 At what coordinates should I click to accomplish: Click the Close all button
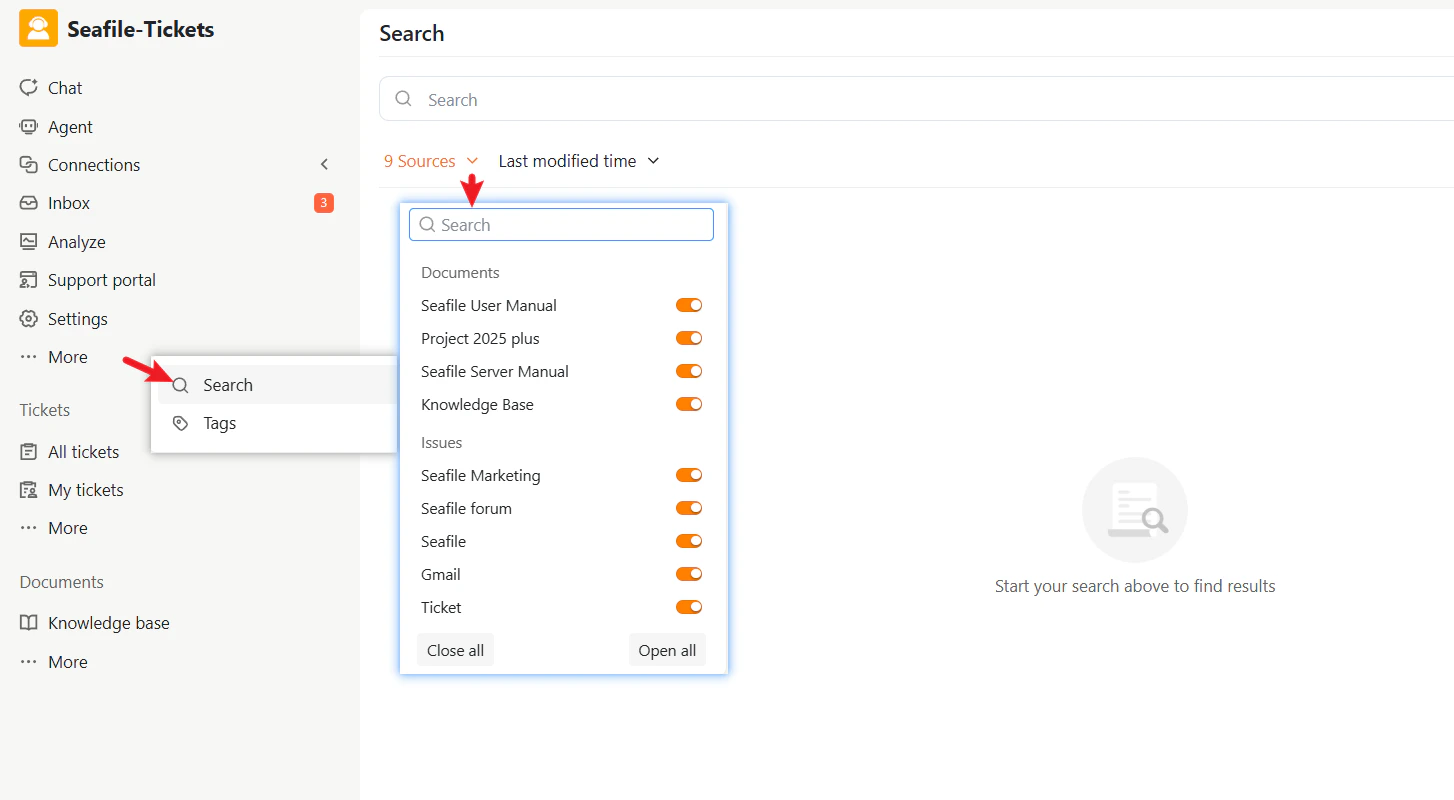pos(455,650)
